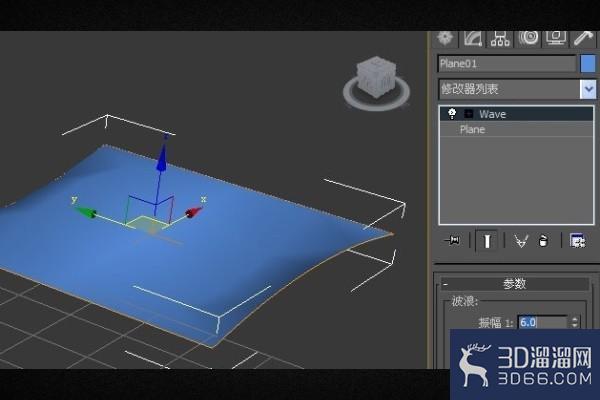Click the XY plane gizmo handle
Image resolution: width=600 pixels, height=400 pixels.
coord(147,222)
